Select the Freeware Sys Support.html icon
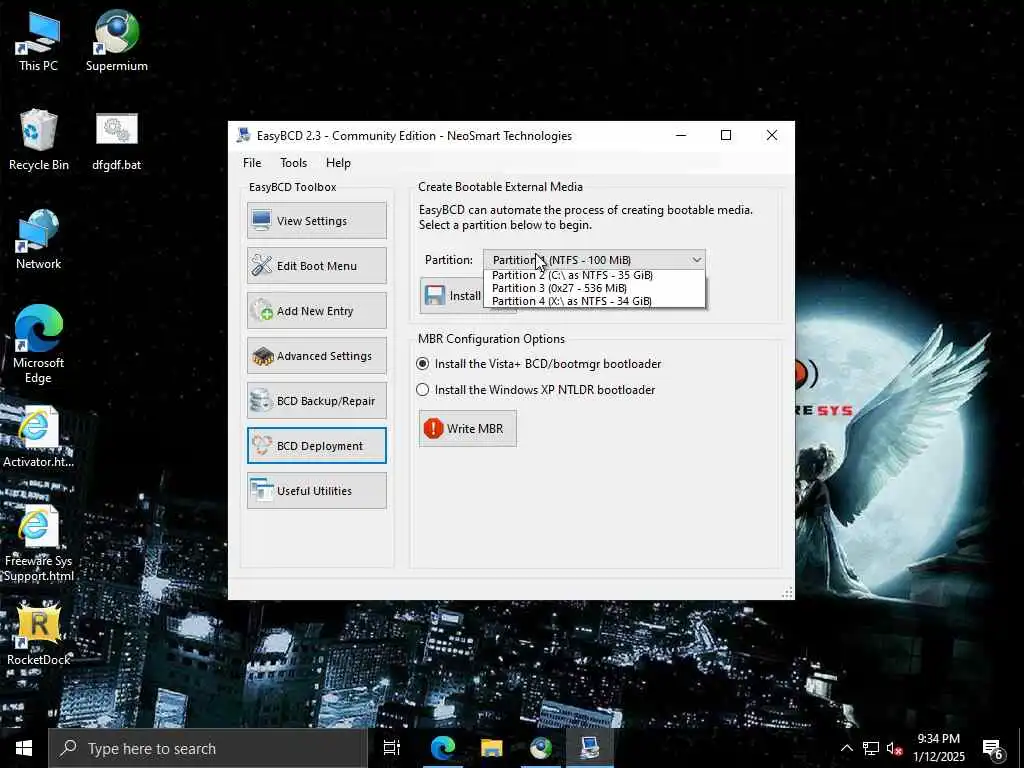Image resolution: width=1024 pixels, height=768 pixels. point(39,544)
